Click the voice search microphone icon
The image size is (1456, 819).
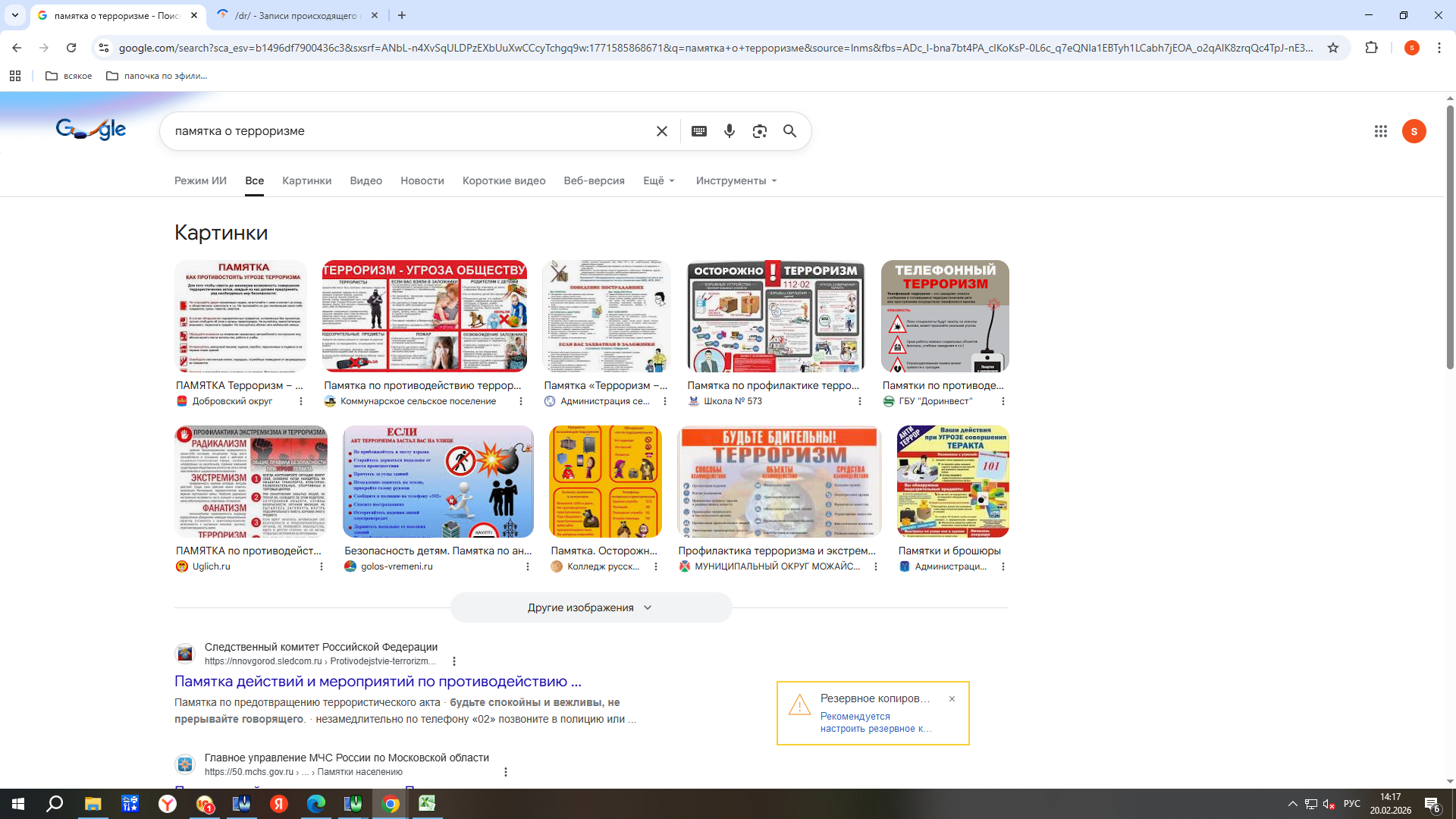[x=729, y=131]
